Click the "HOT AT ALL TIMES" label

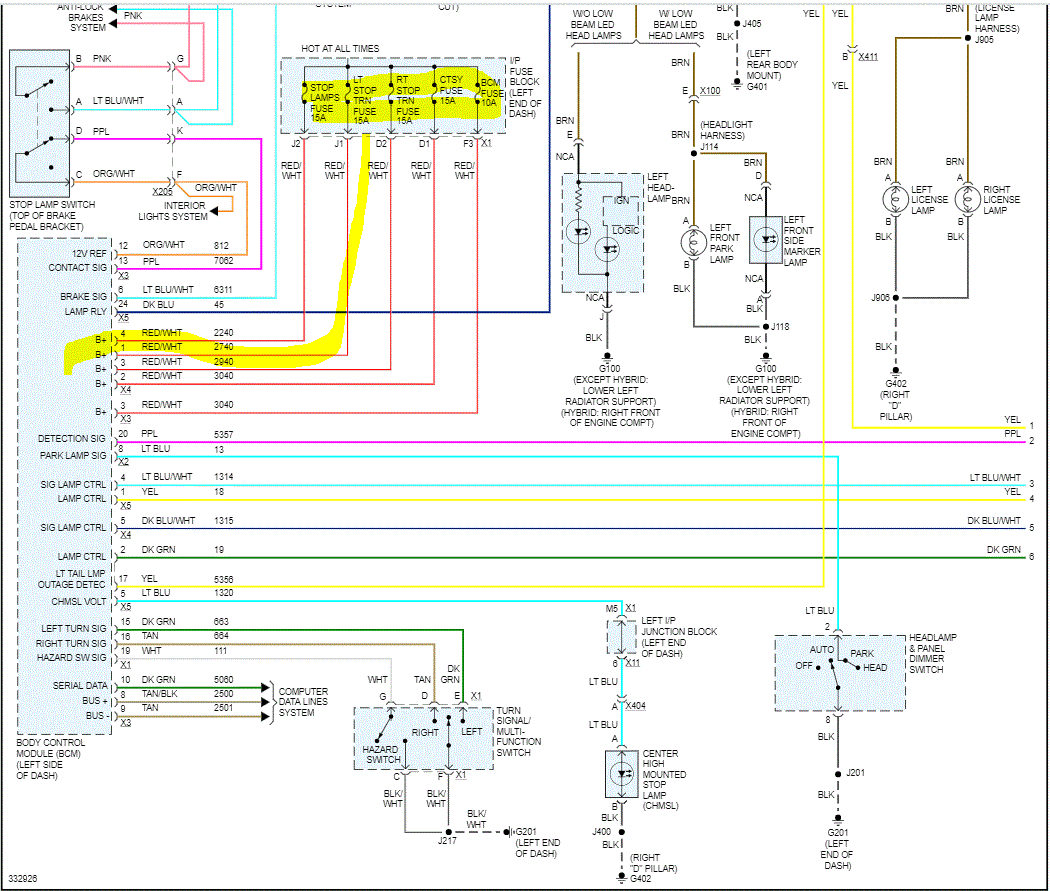(340, 49)
